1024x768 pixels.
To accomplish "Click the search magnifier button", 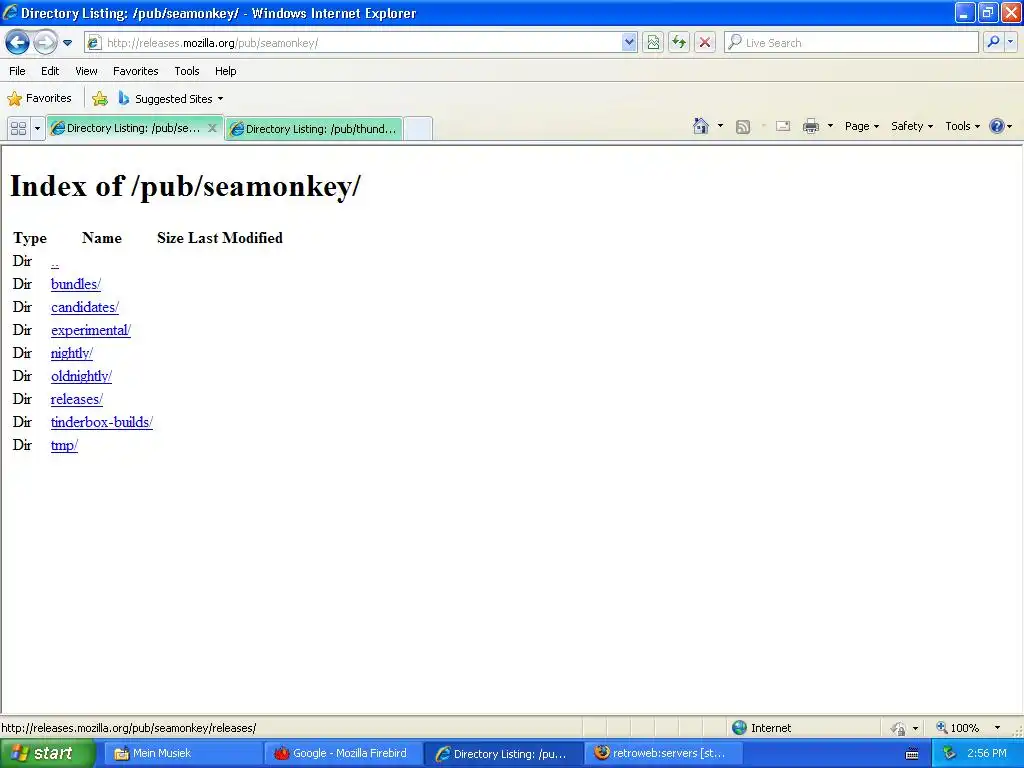I will coord(993,42).
